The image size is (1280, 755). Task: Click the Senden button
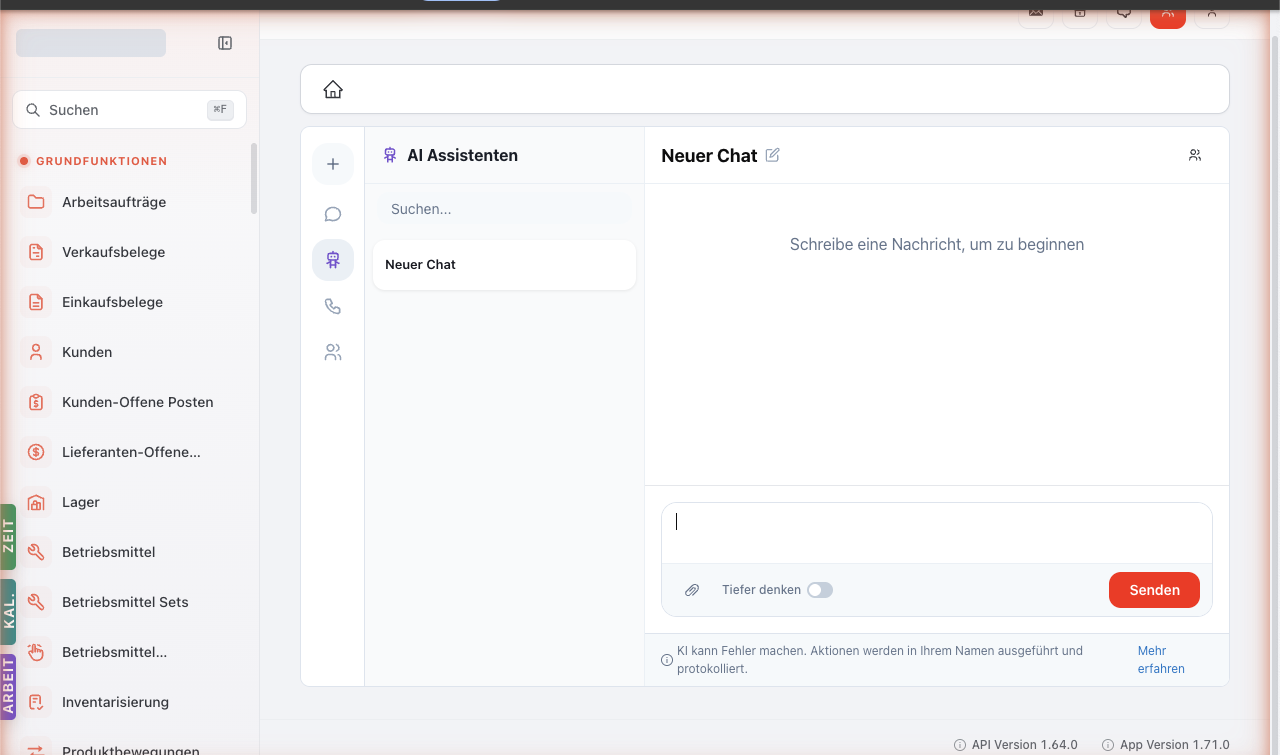(x=1154, y=590)
